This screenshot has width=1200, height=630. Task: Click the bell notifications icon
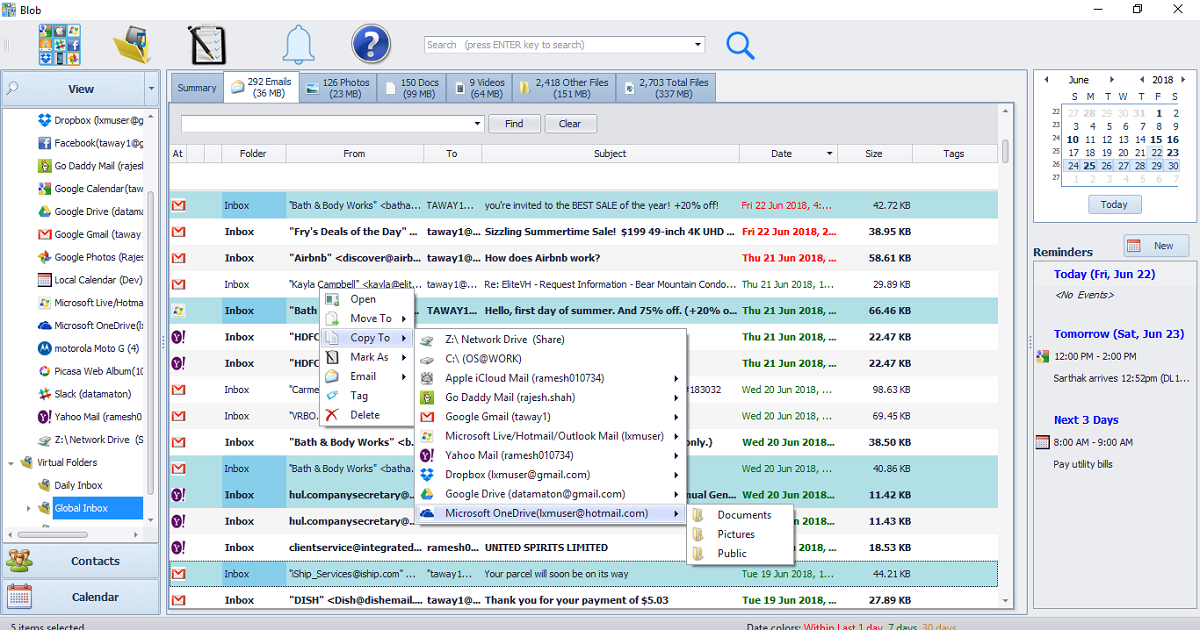click(297, 43)
